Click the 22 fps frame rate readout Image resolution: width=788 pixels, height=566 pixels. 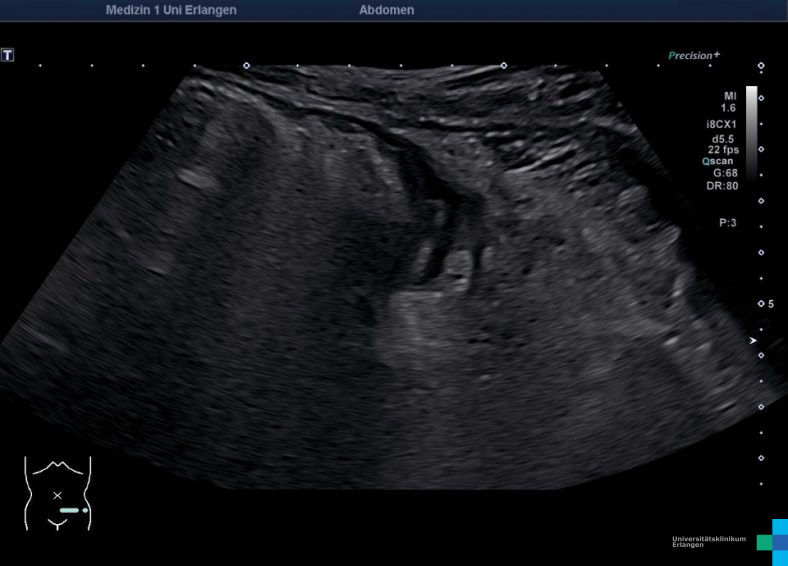(x=723, y=149)
